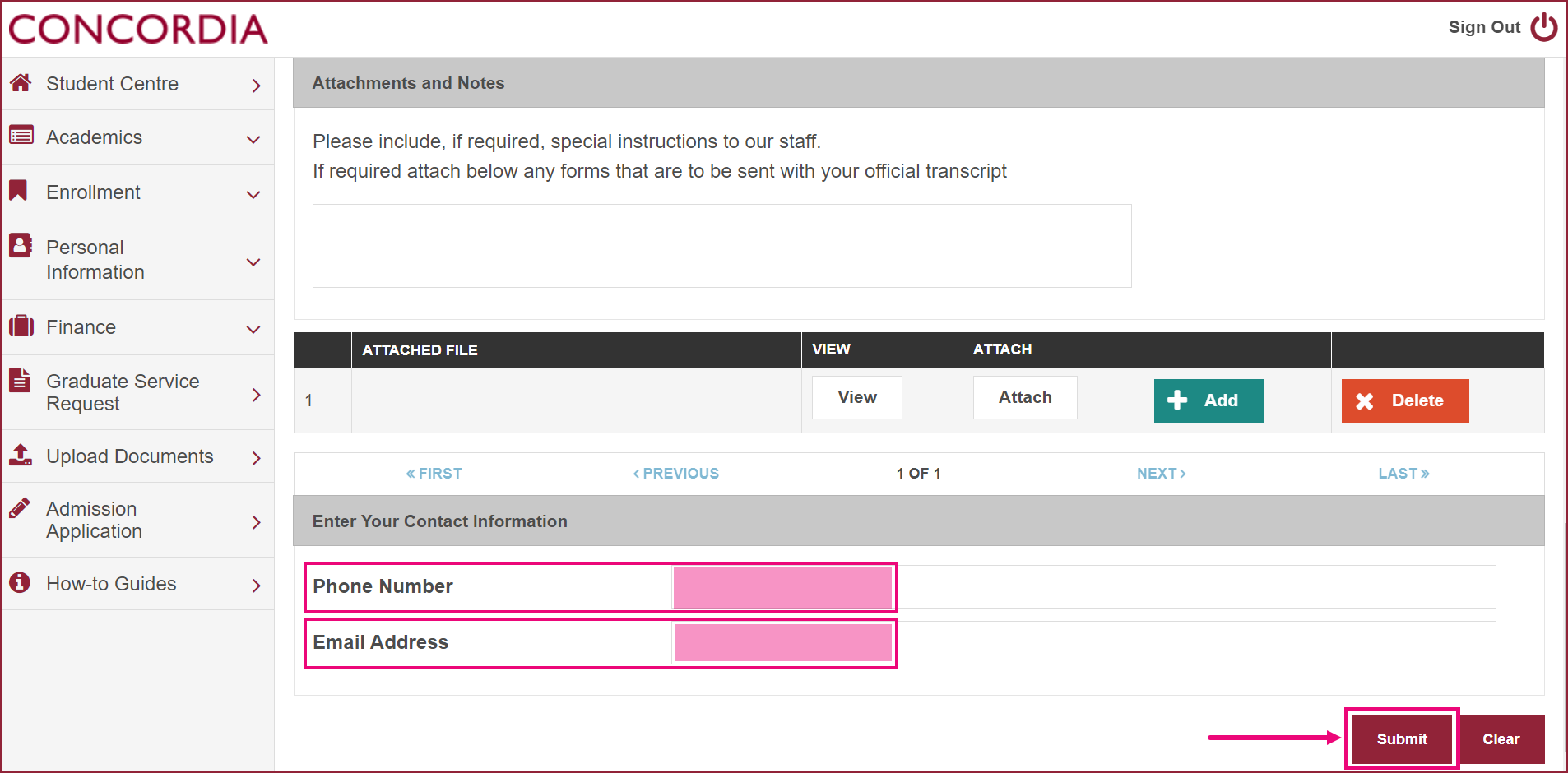Image resolution: width=1568 pixels, height=773 pixels.
Task: Expand the Academics menu chevron
Action: tap(254, 140)
